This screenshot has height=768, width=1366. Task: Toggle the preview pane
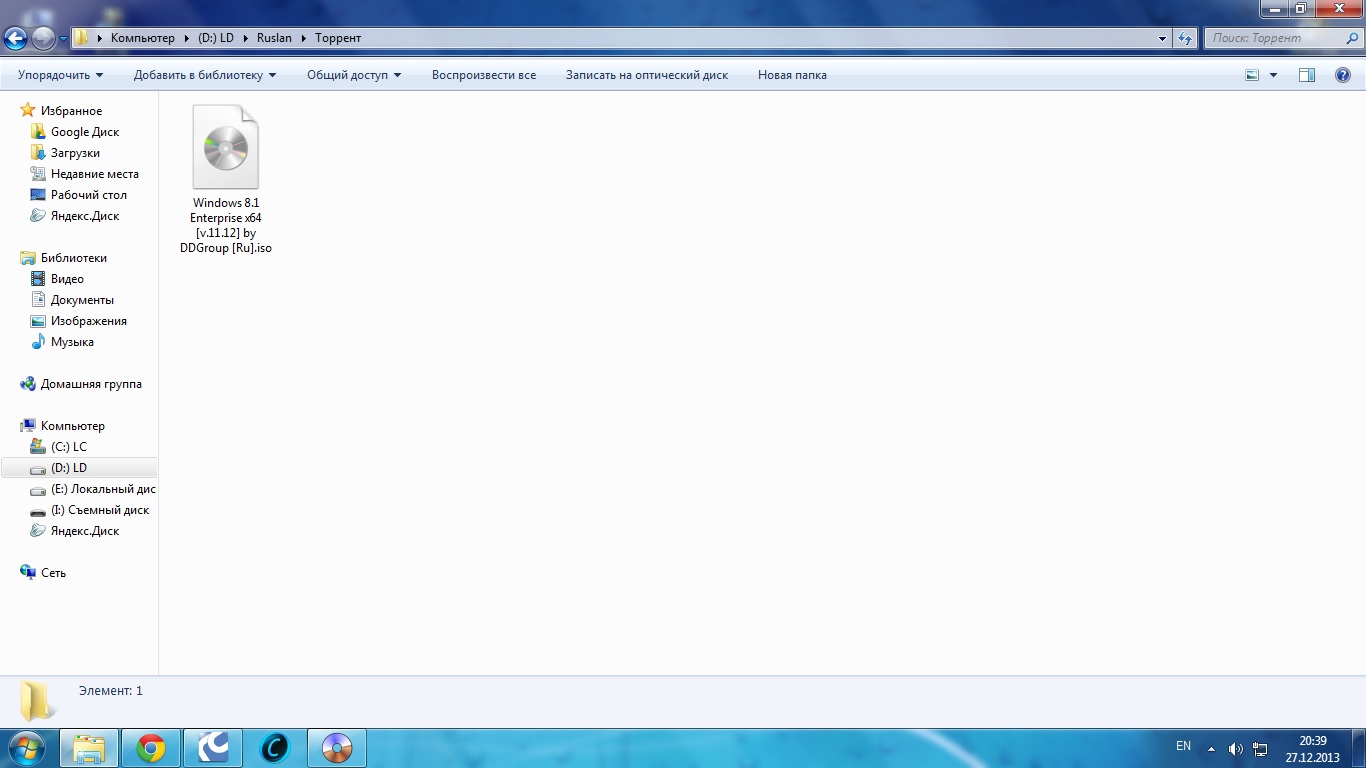pyautogui.click(x=1307, y=75)
